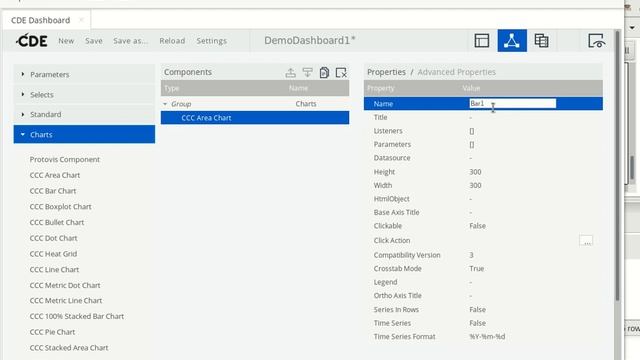Switch to Advanced Properties
This screenshot has width=640, height=360.
click(456, 72)
